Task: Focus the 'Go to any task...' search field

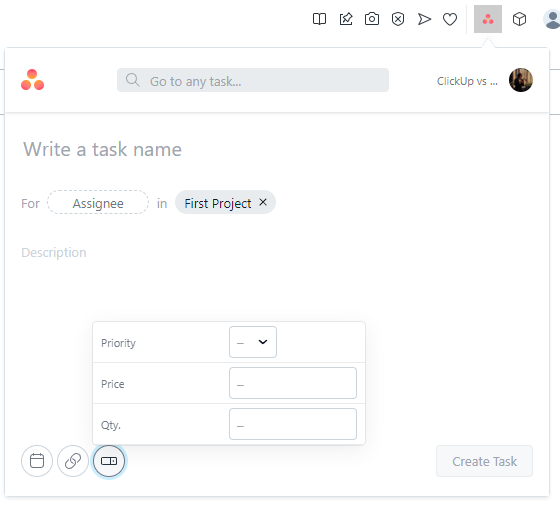Action: (x=253, y=80)
